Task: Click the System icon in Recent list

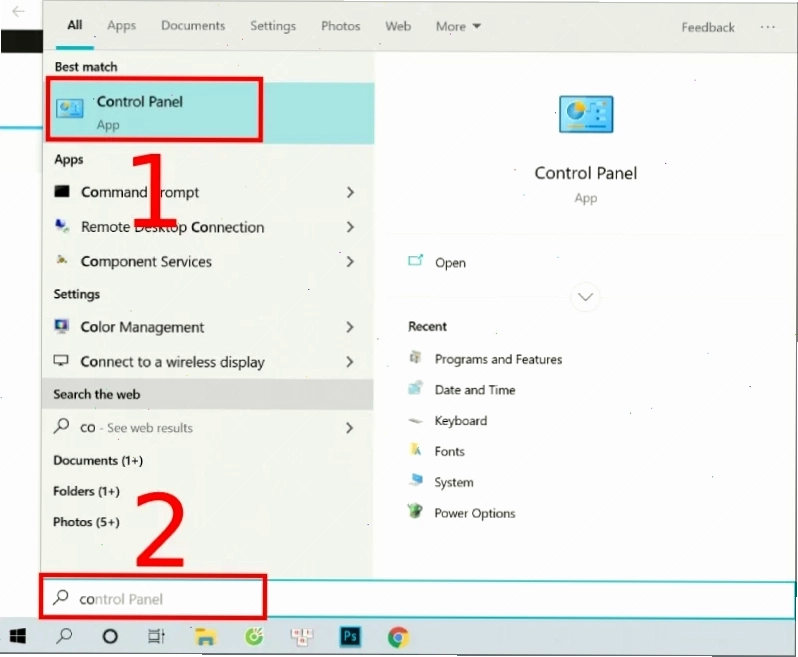Action: 416,480
